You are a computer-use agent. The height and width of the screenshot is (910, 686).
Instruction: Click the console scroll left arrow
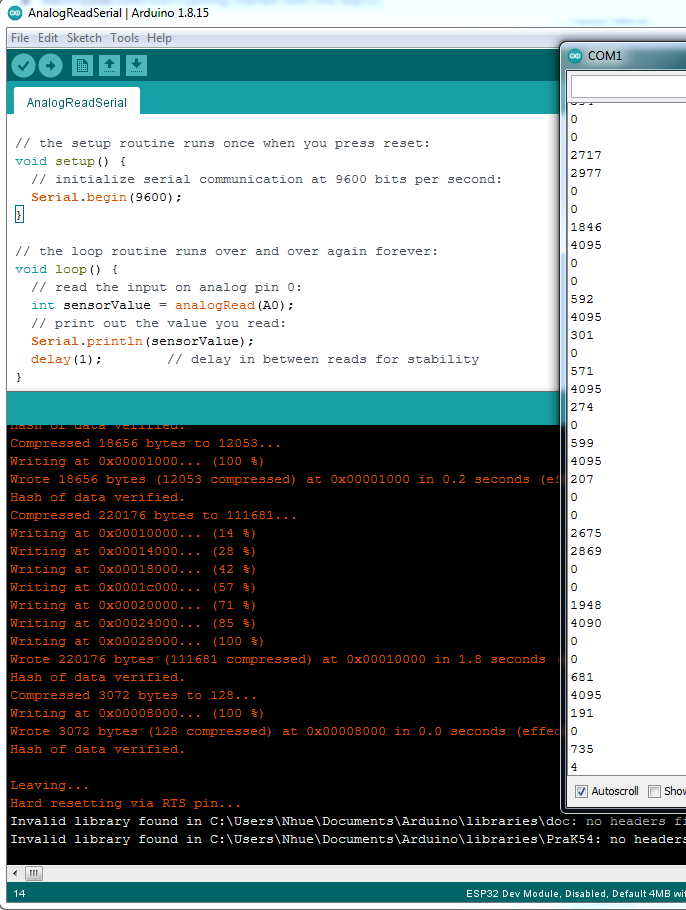tap(15, 873)
